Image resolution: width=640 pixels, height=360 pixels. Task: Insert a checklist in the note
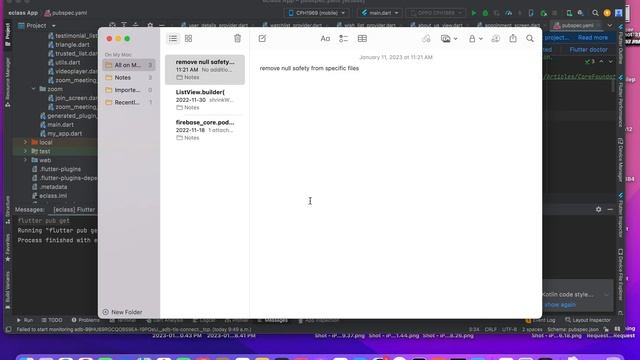343,39
